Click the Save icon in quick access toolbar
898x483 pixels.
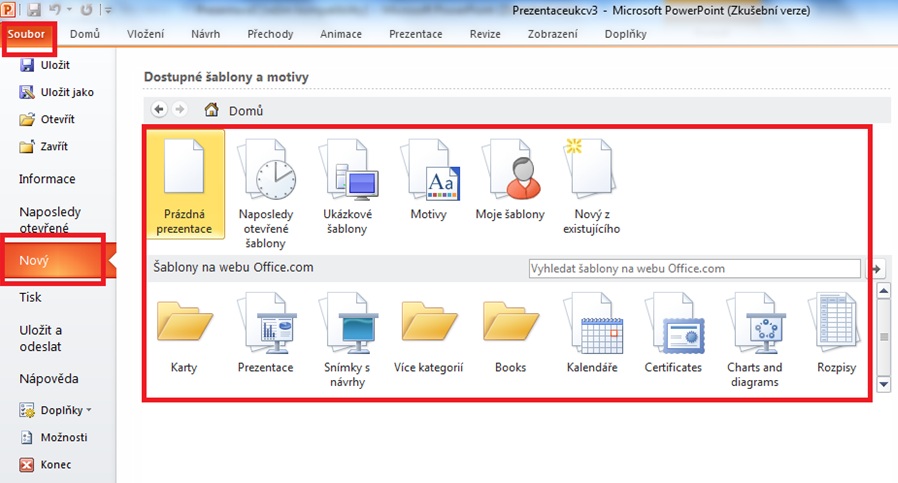pos(34,10)
